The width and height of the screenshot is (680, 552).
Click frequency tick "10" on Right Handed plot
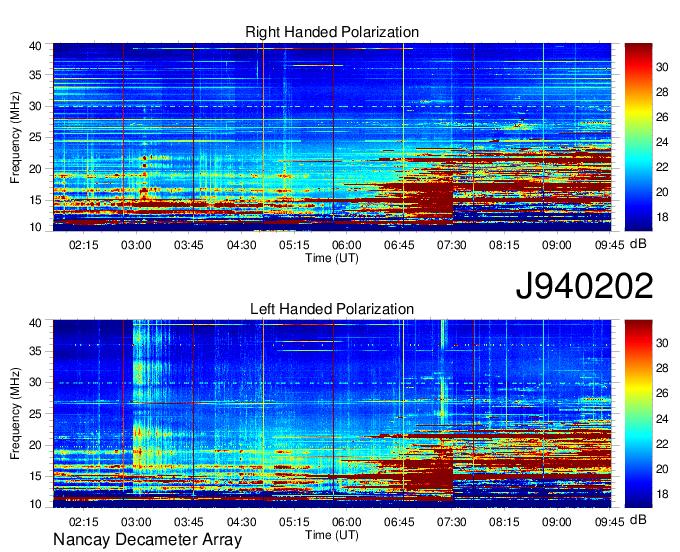tap(35, 227)
